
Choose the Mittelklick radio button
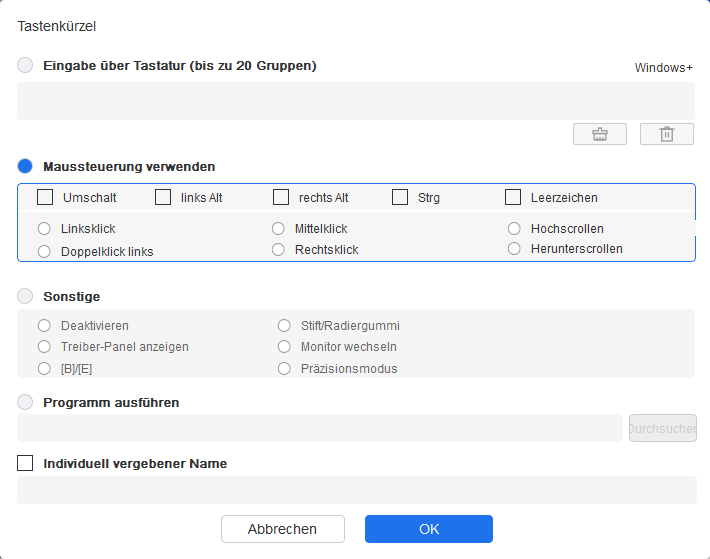click(278, 229)
